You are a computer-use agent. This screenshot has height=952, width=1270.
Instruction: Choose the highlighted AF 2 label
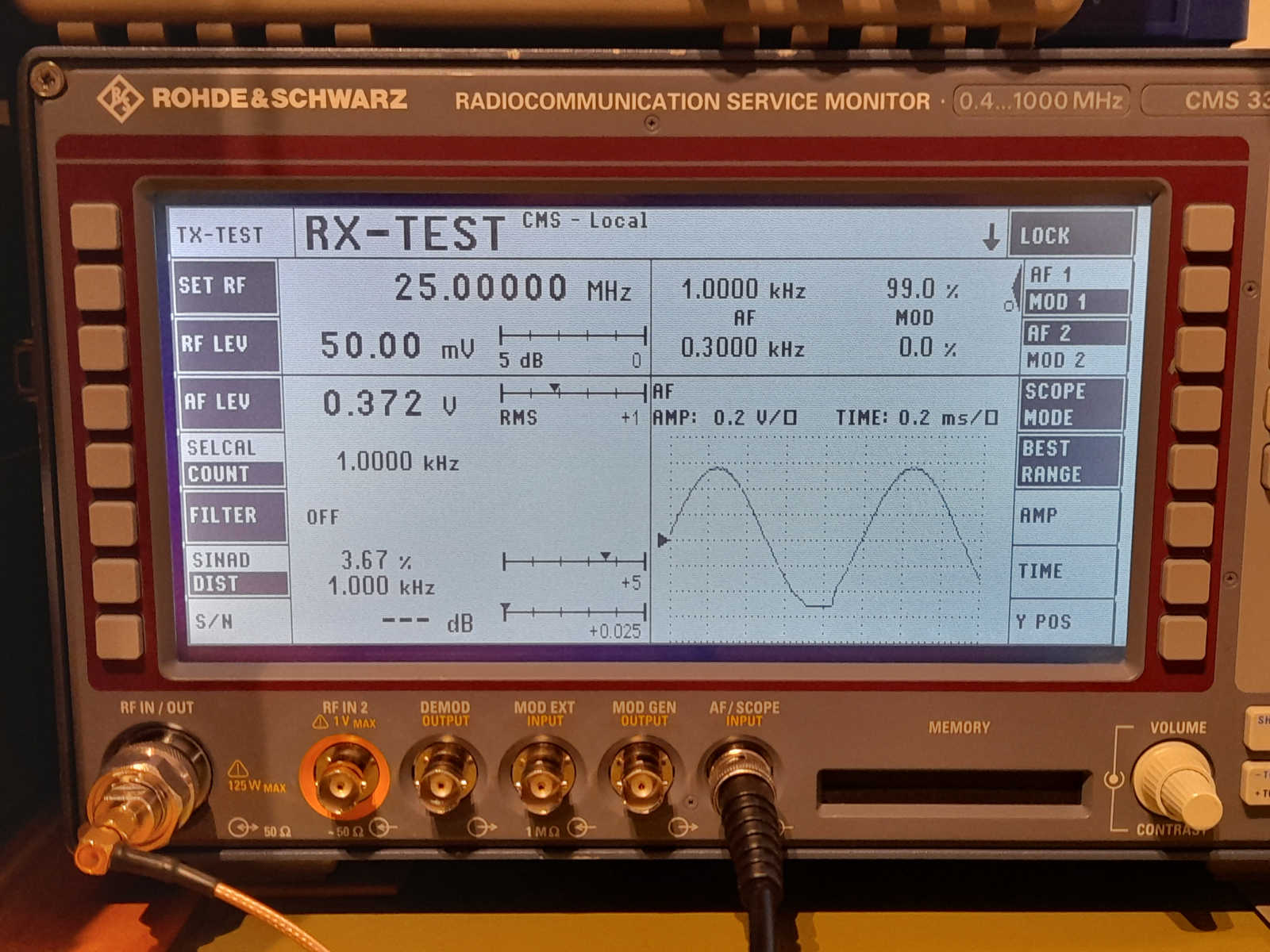click(x=1074, y=332)
